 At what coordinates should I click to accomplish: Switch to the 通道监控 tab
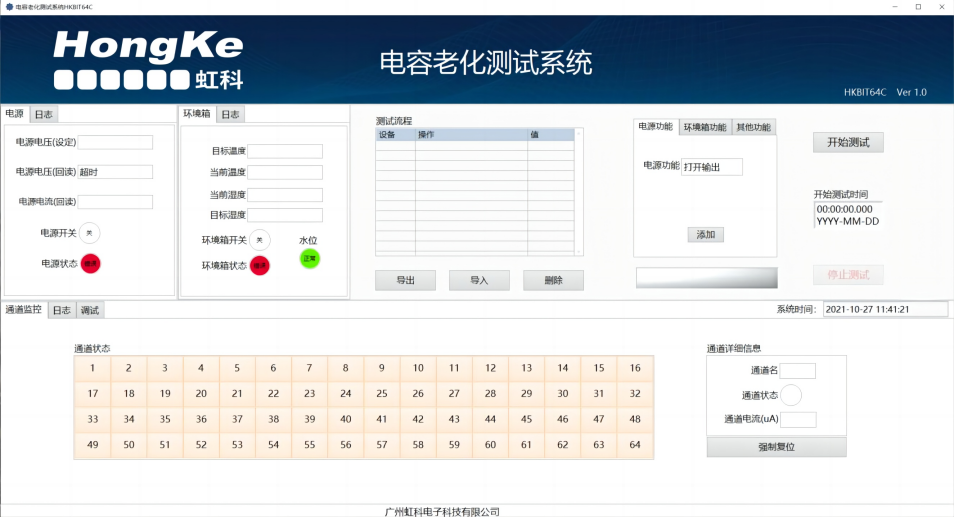pyautogui.click(x=24, y=310)
